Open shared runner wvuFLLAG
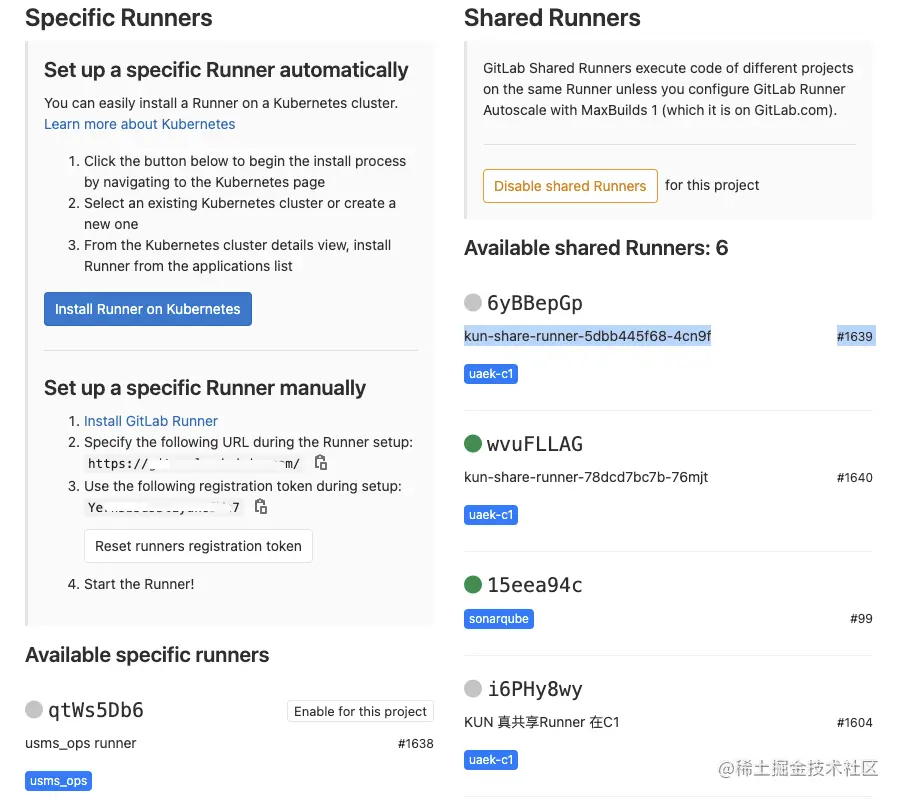Viewport: 901px width, 801px height. (x=534, y=444)
